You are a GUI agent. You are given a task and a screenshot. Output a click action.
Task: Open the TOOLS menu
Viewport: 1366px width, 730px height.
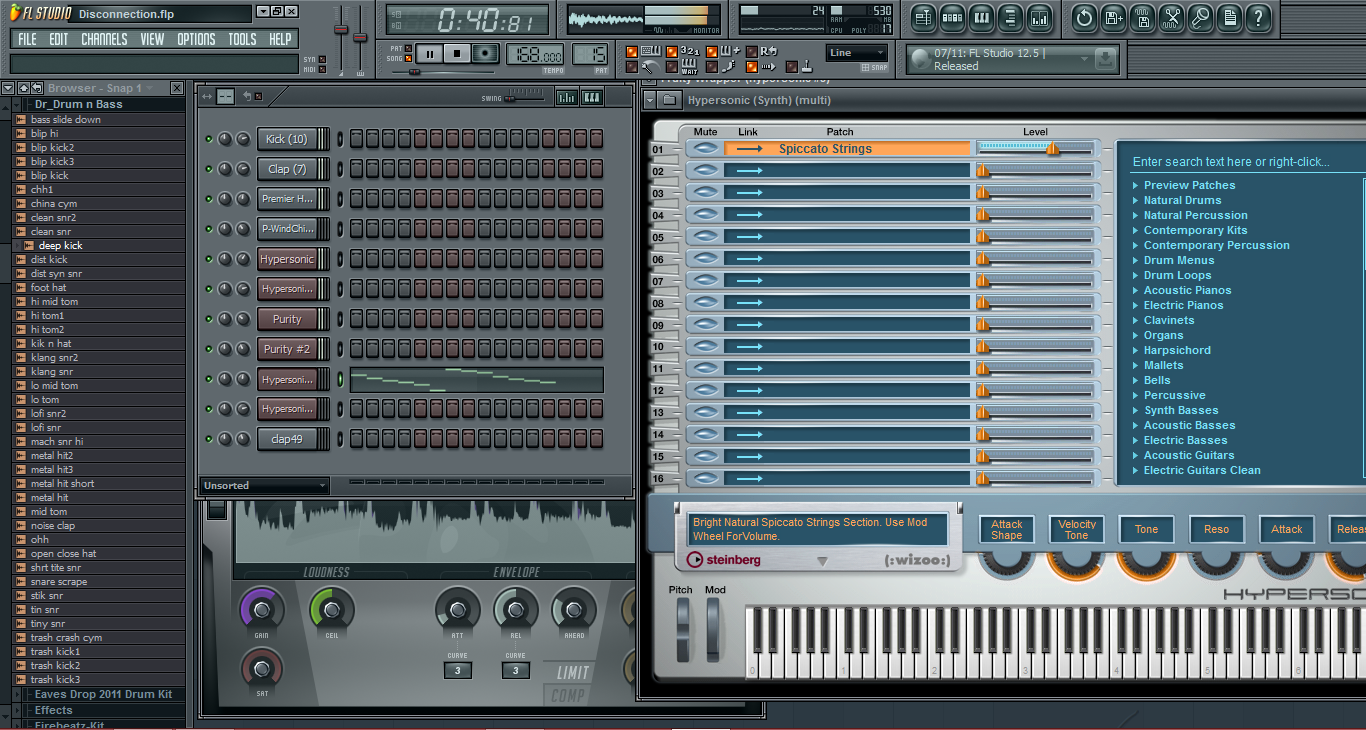pos(242,39)
